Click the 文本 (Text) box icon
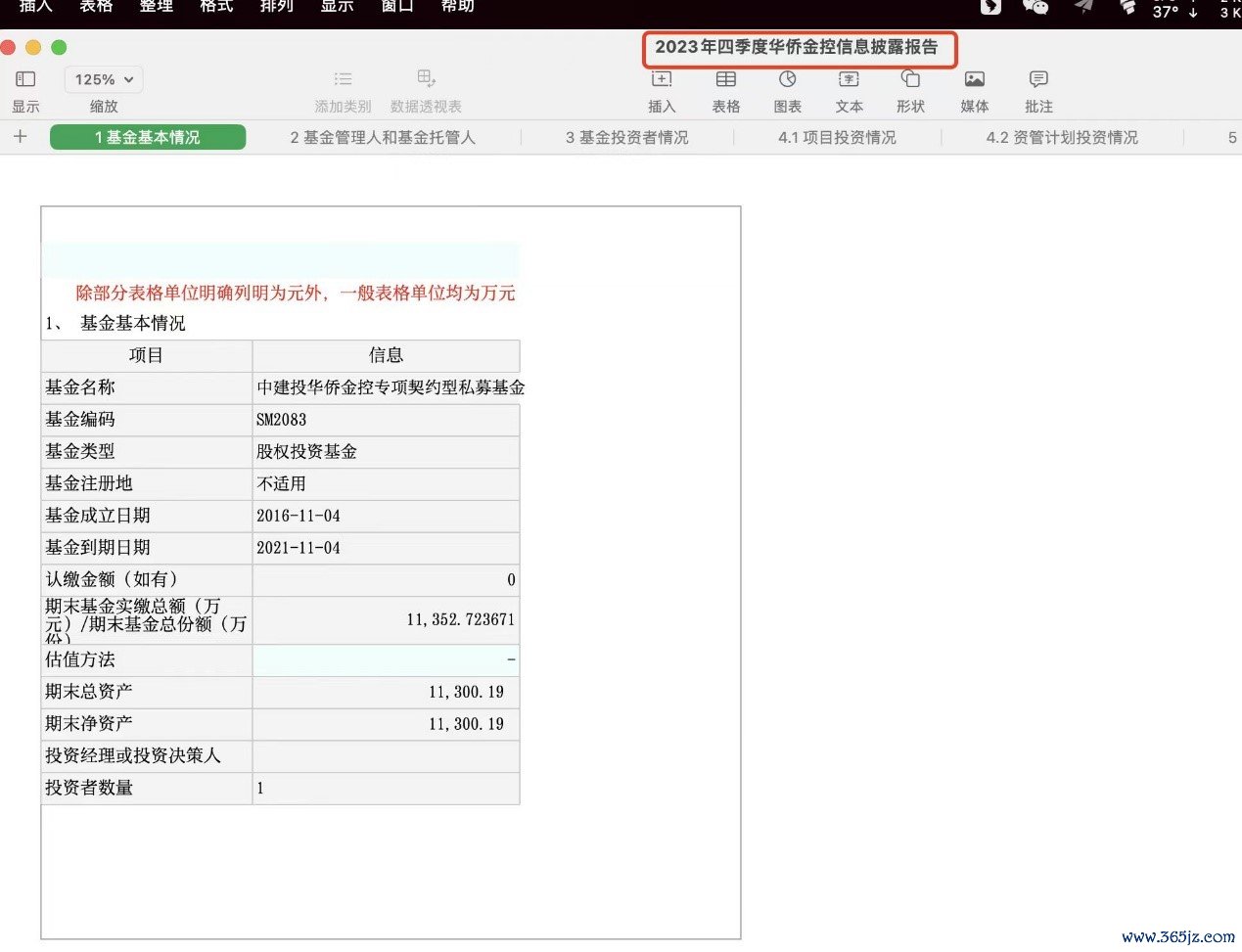 point(849,79)
